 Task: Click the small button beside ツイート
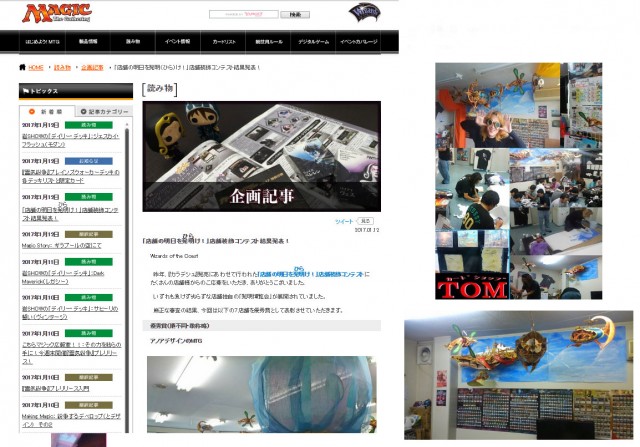pos(365,221)
